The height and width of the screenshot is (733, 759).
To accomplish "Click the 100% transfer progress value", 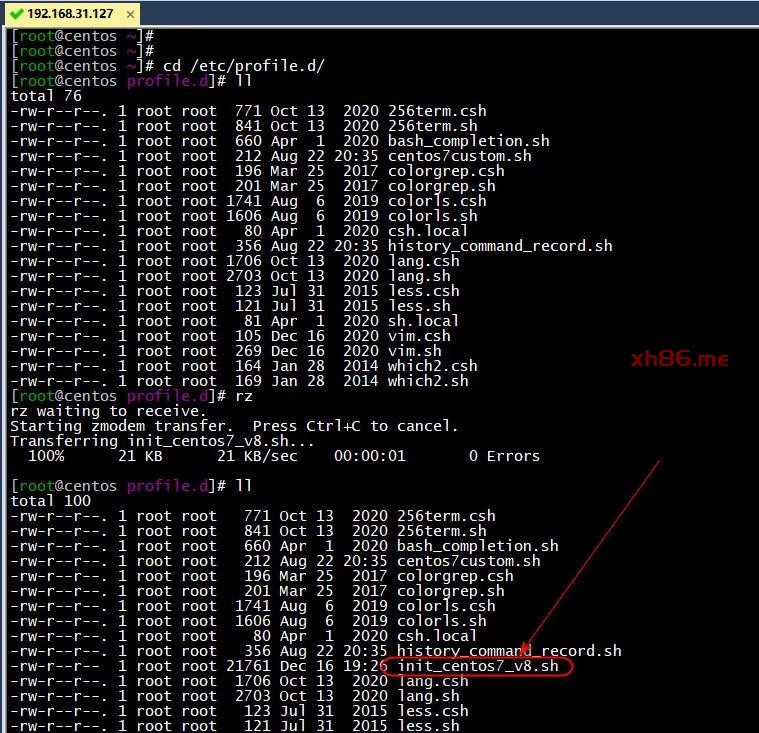I will [x=46, y=456].
